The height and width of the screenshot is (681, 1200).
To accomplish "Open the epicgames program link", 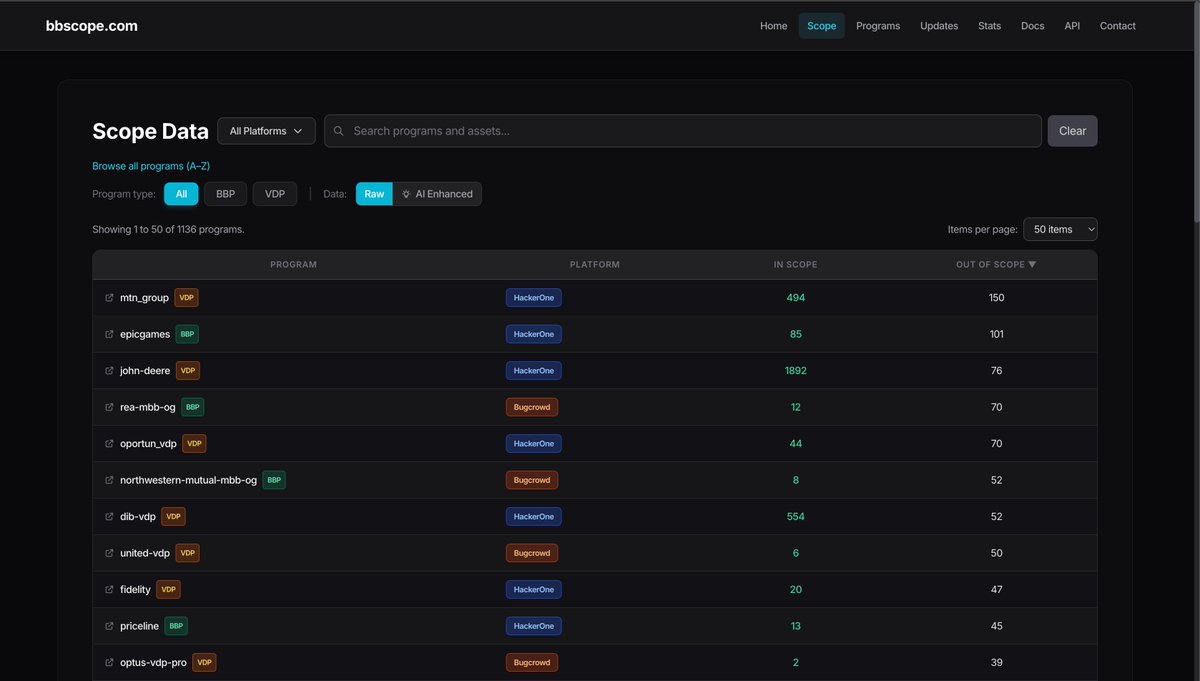I will point(145,334).
